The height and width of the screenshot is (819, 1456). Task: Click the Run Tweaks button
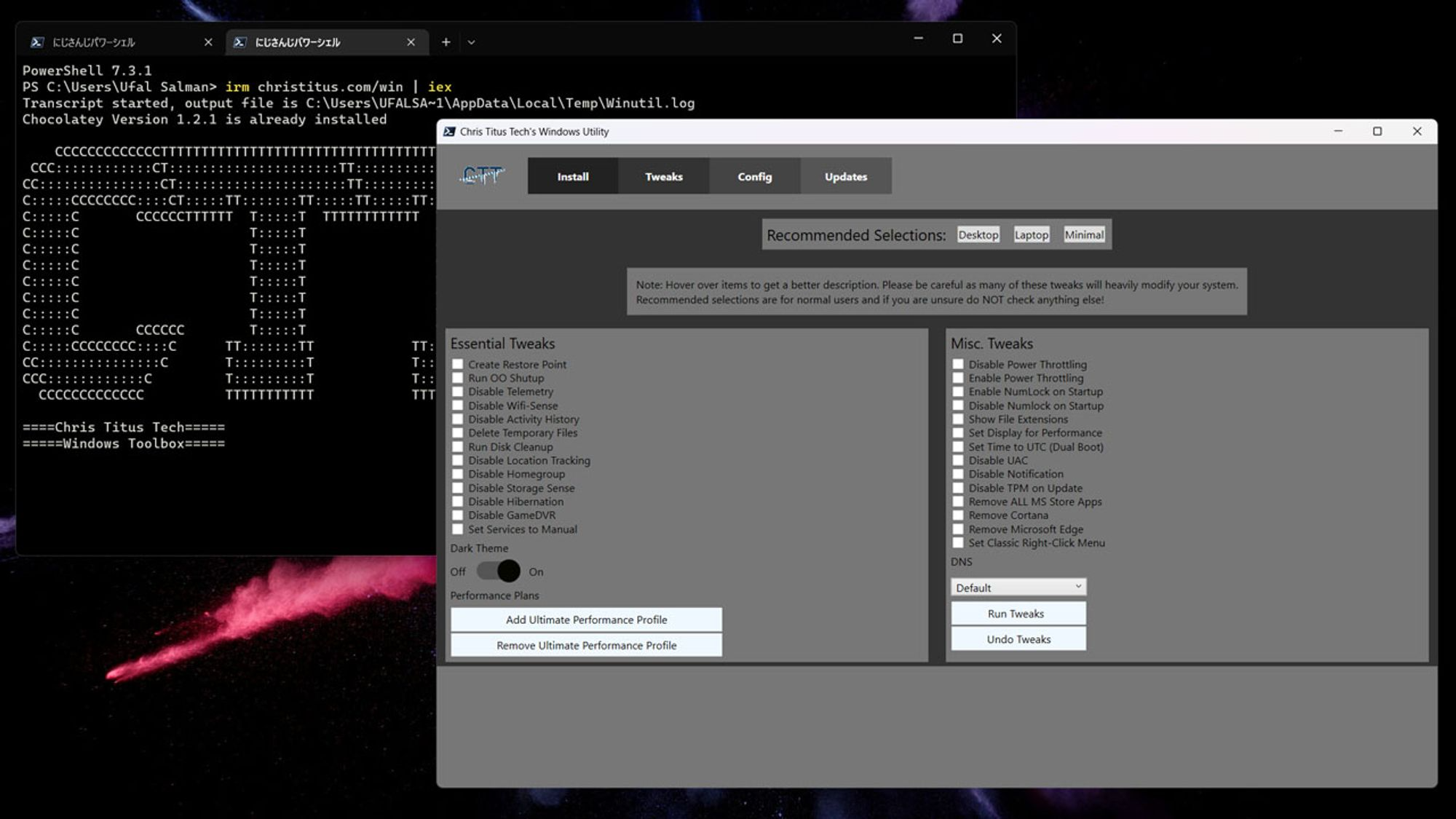(x=1018, y=614)
